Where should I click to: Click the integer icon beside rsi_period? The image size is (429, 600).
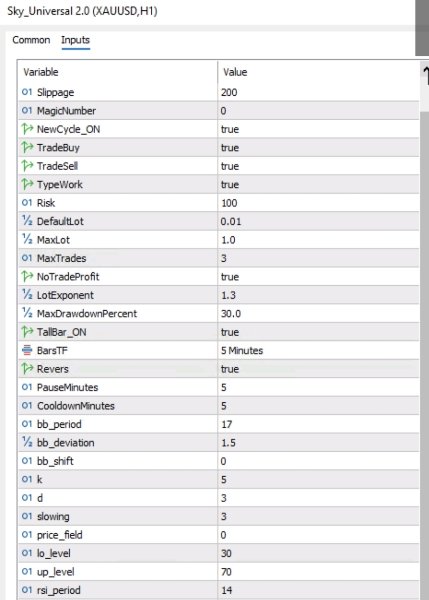(27, 590)
